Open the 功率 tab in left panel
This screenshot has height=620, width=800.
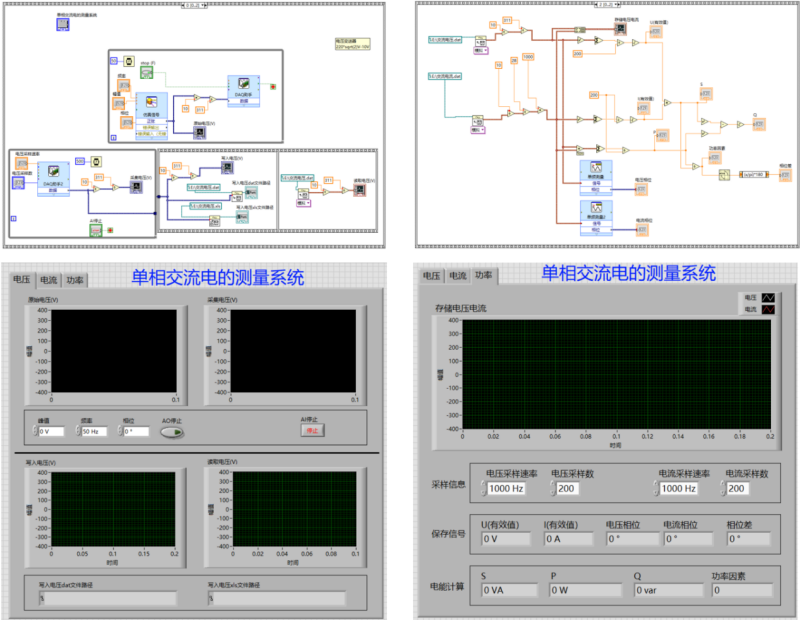74,280
